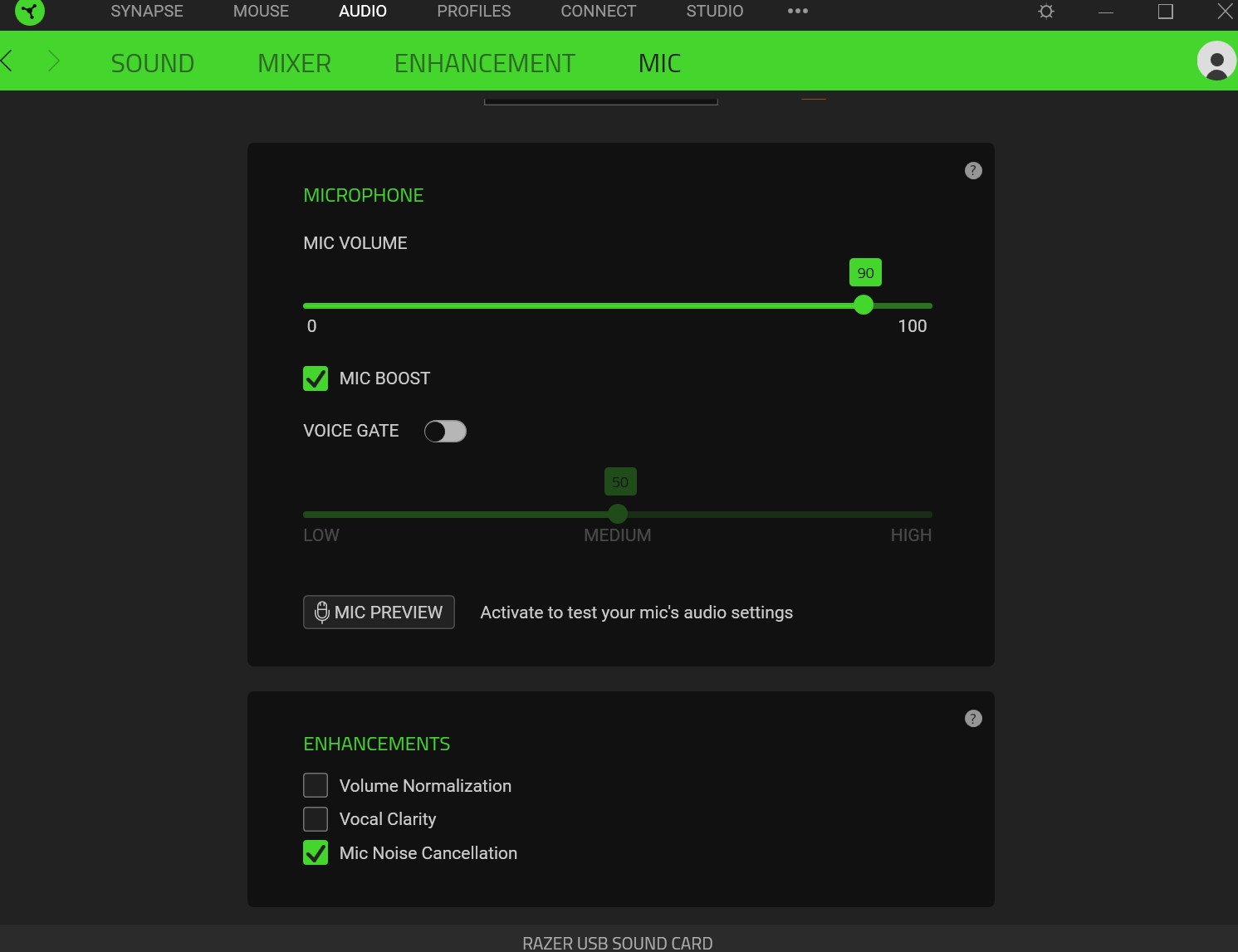Open the Profiles tab

point(474,12)
